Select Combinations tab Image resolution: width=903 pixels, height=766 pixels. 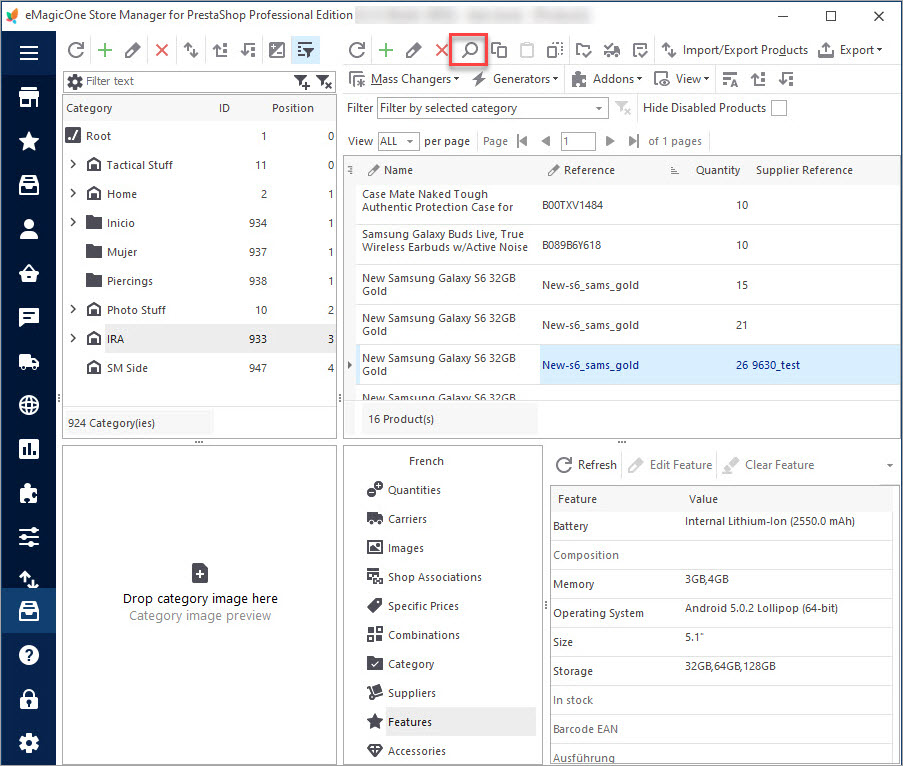tap(424, 635)
